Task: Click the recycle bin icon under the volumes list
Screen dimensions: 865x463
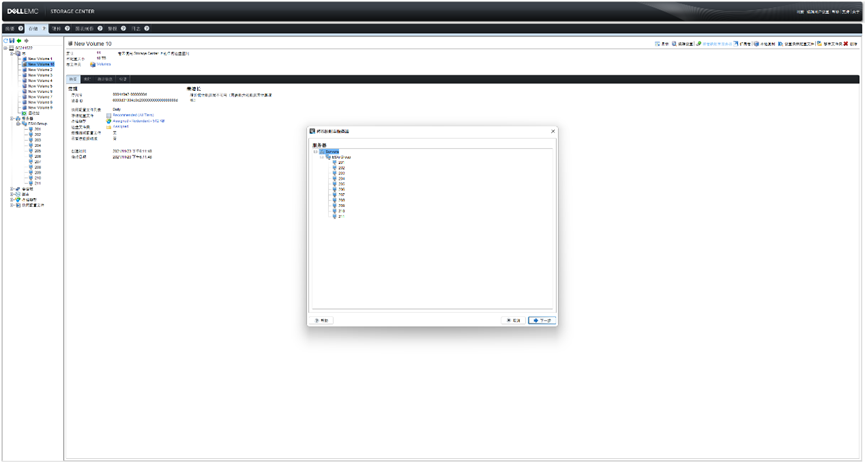Action: 24,113
